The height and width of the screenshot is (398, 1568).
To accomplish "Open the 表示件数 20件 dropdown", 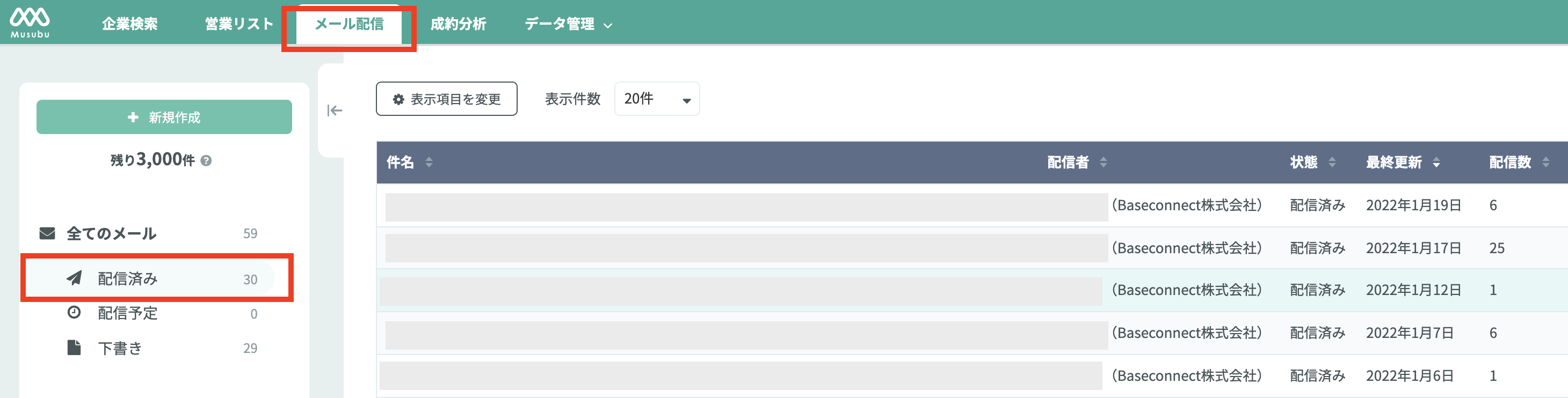I will pos(657,99).
